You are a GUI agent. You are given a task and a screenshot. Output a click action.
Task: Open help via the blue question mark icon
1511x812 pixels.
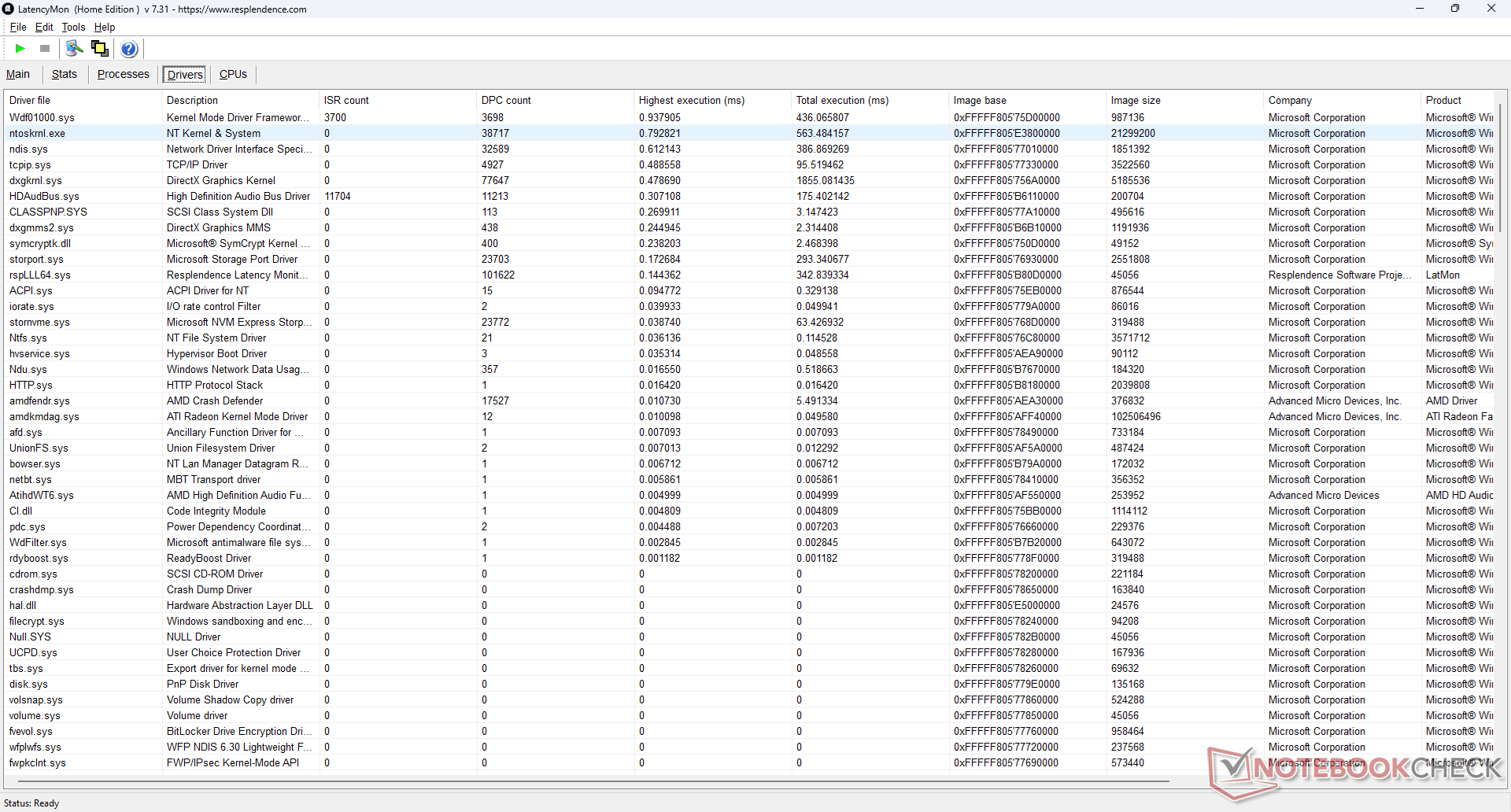pos(129,49)
